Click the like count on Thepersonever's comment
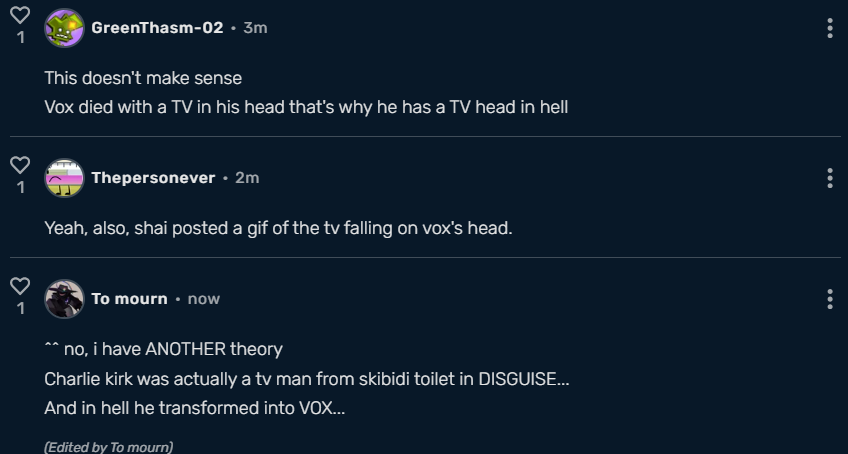 click(x=20, y=187)
